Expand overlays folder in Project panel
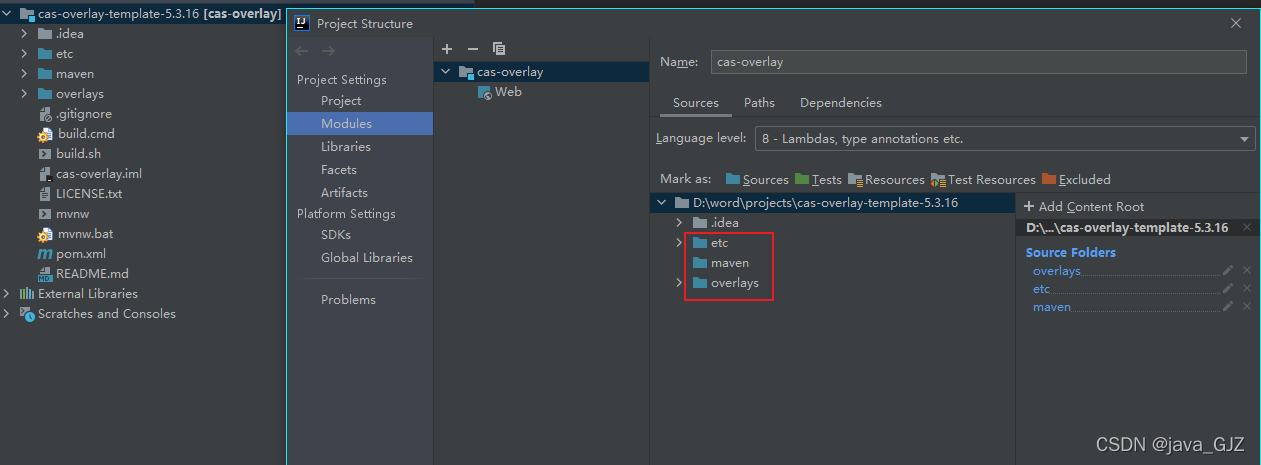Image resolution: width=1261 pixels, height=465 pixels. 24,94
